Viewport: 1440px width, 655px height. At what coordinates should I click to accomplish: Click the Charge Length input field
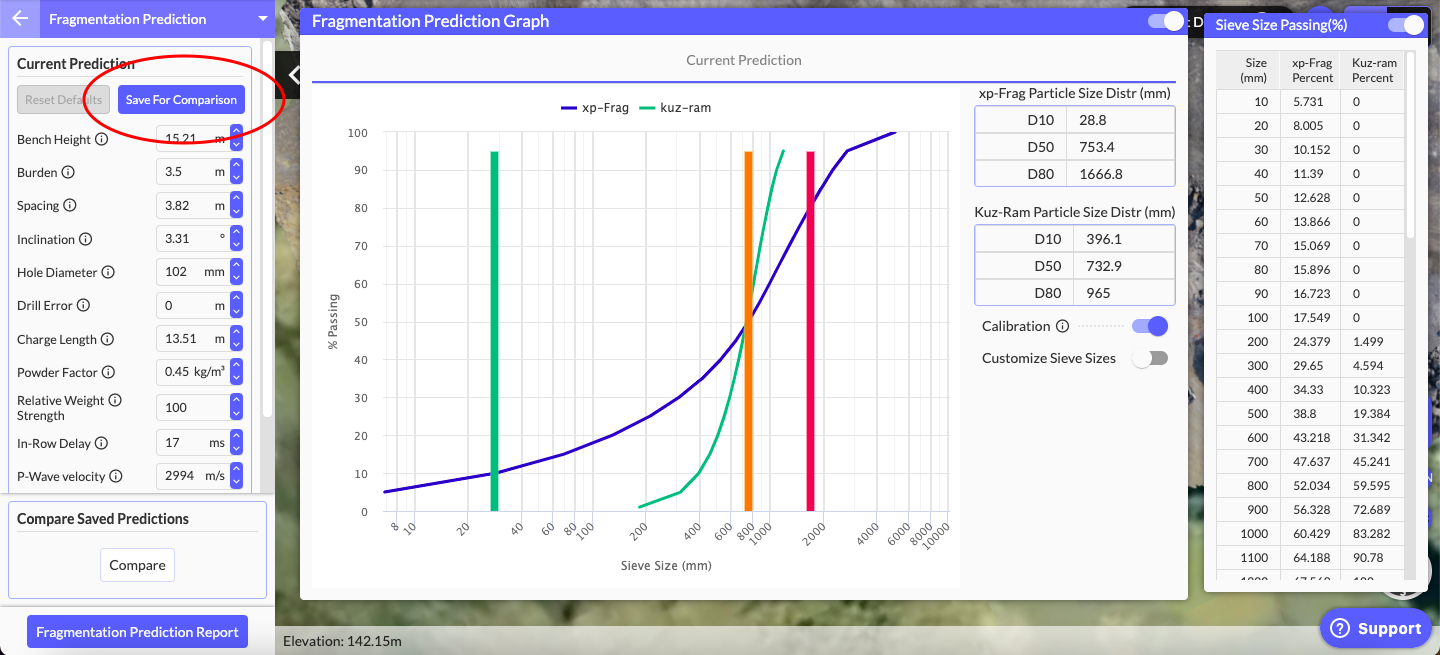(190, 339)
